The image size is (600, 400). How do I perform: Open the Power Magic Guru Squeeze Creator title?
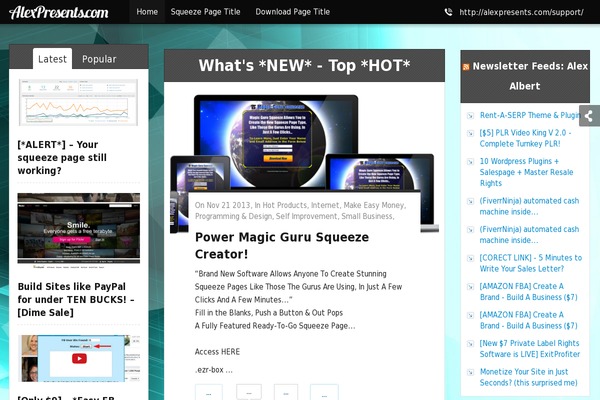[x=282, y=245]
